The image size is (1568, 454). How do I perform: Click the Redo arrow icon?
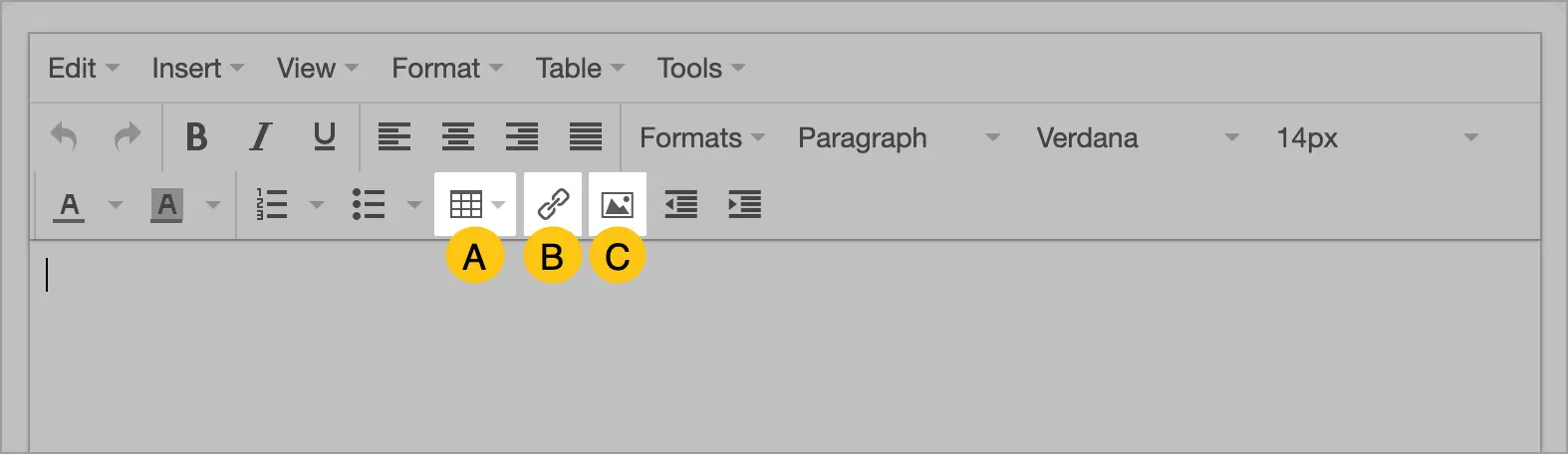(127, 136)
